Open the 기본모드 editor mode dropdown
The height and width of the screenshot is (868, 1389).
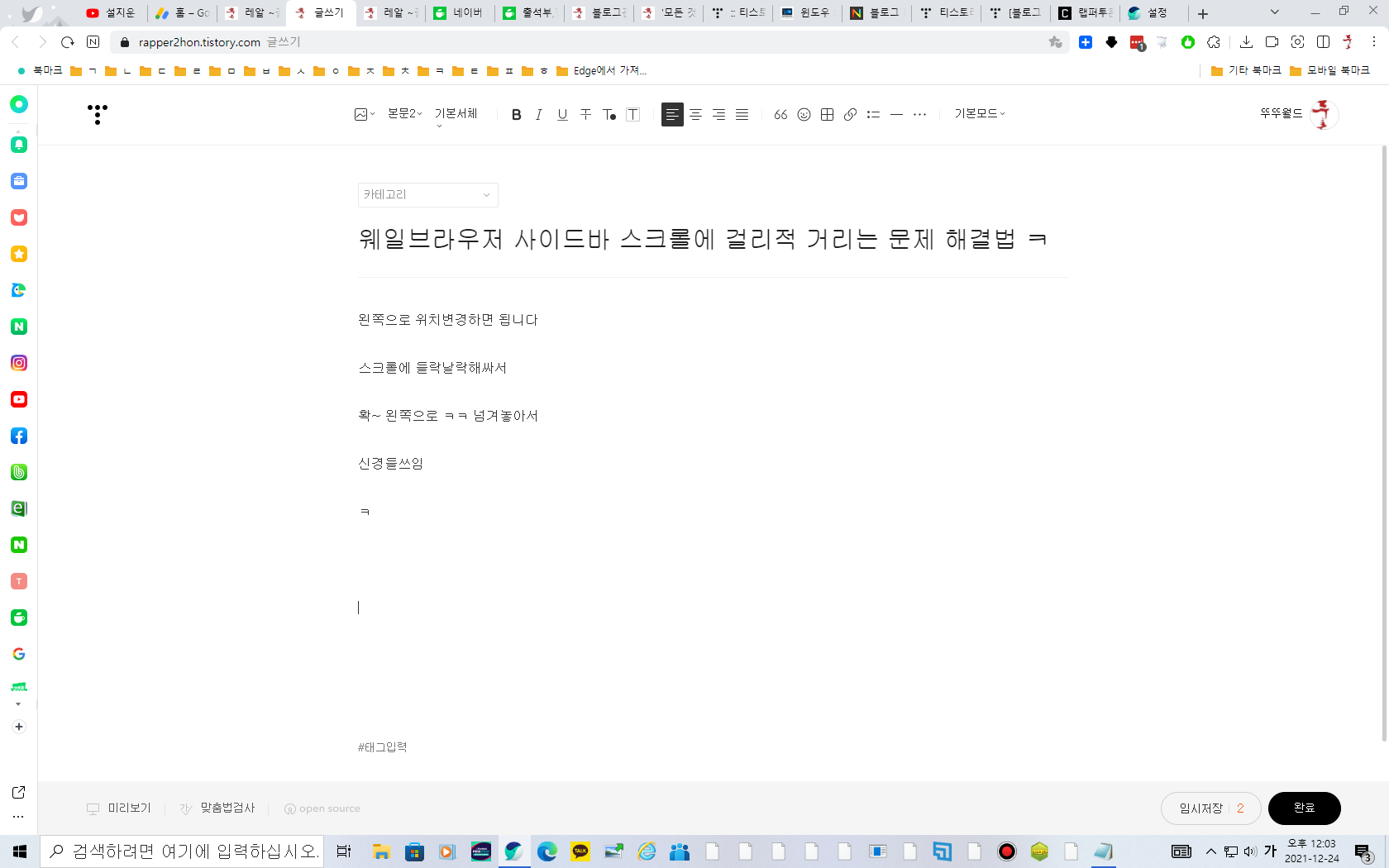[980, 114]
